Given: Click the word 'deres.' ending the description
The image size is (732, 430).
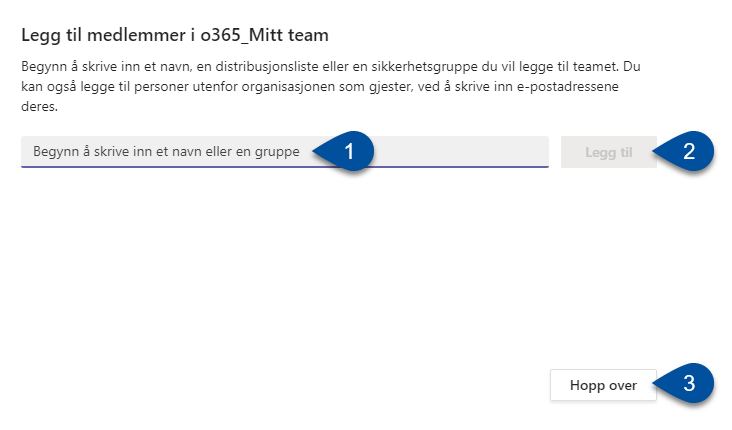Looking at the screenshot, I should pos(40,106).
